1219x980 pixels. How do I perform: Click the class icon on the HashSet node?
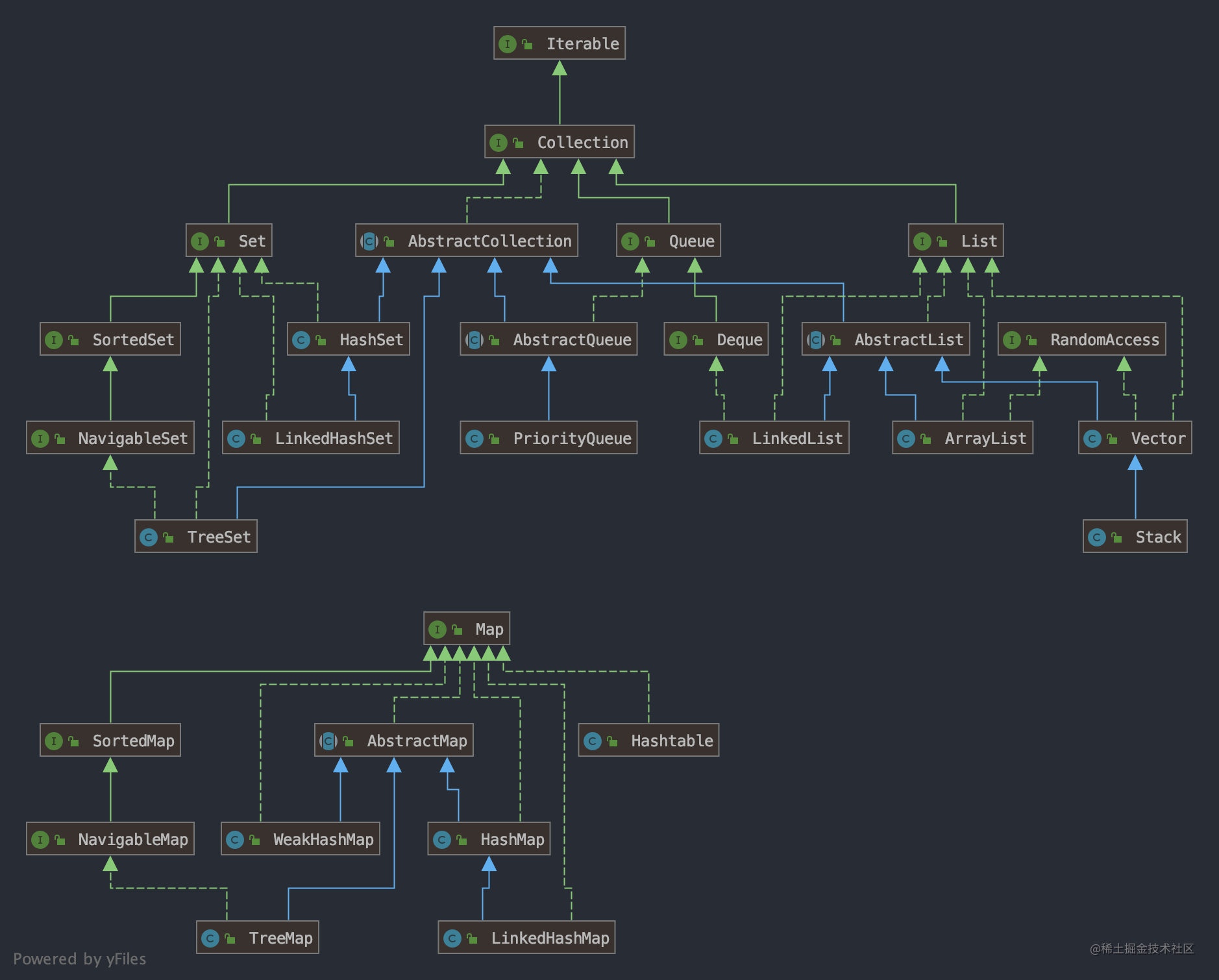301,339
